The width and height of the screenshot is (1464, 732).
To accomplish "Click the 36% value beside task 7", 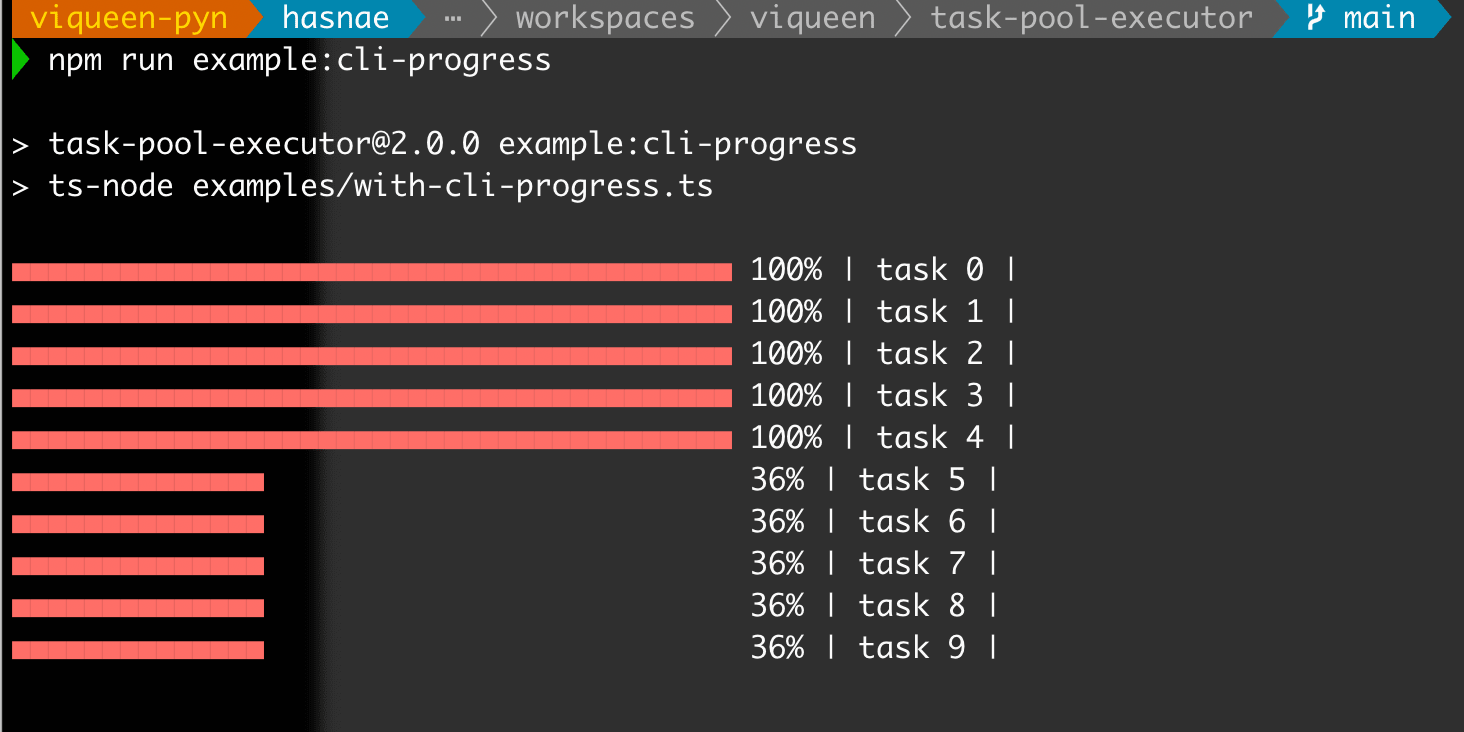I will pyautogui.click(x=778, y=564).
